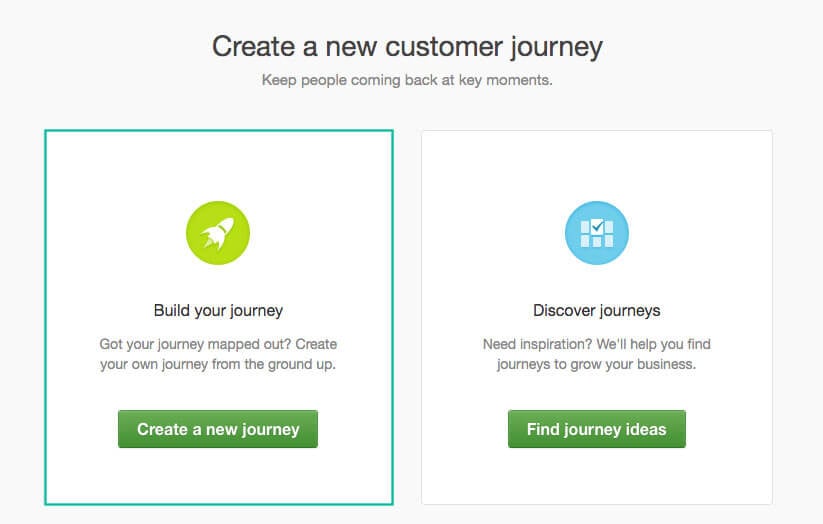The image size is (823, 524).
Task: Click the "from the ground up" text line
Action: [218, 364]
